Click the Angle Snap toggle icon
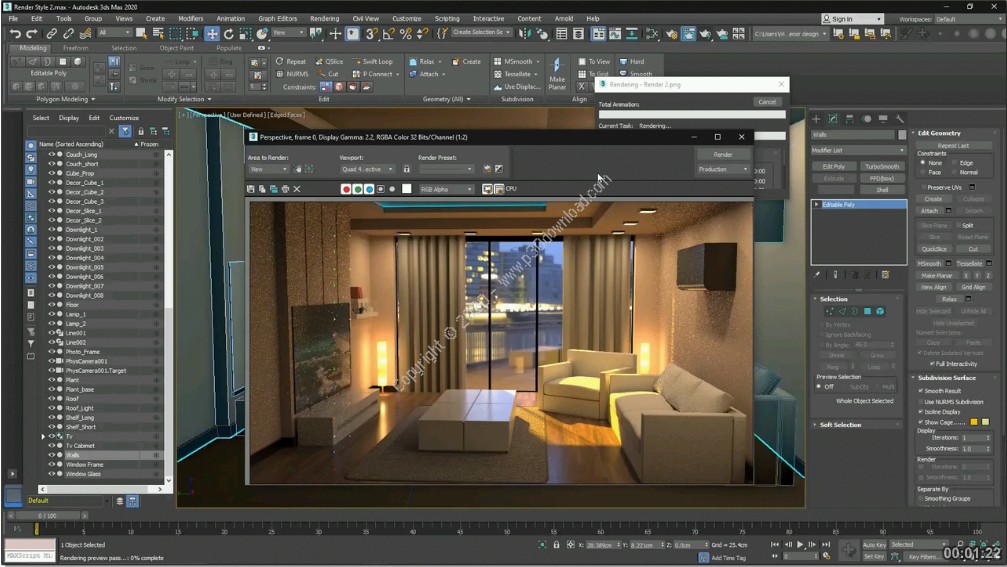Viewport: 1007px width, 567px height. click(389, 33)
